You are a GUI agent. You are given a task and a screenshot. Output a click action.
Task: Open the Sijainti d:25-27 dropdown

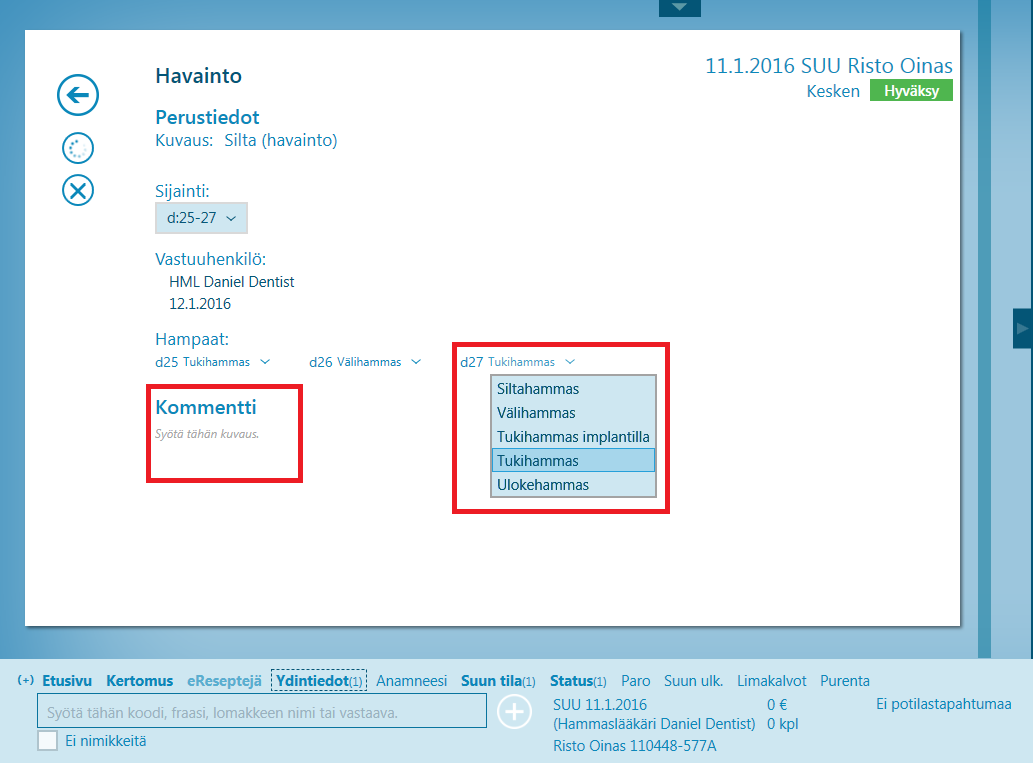[201, 218]
